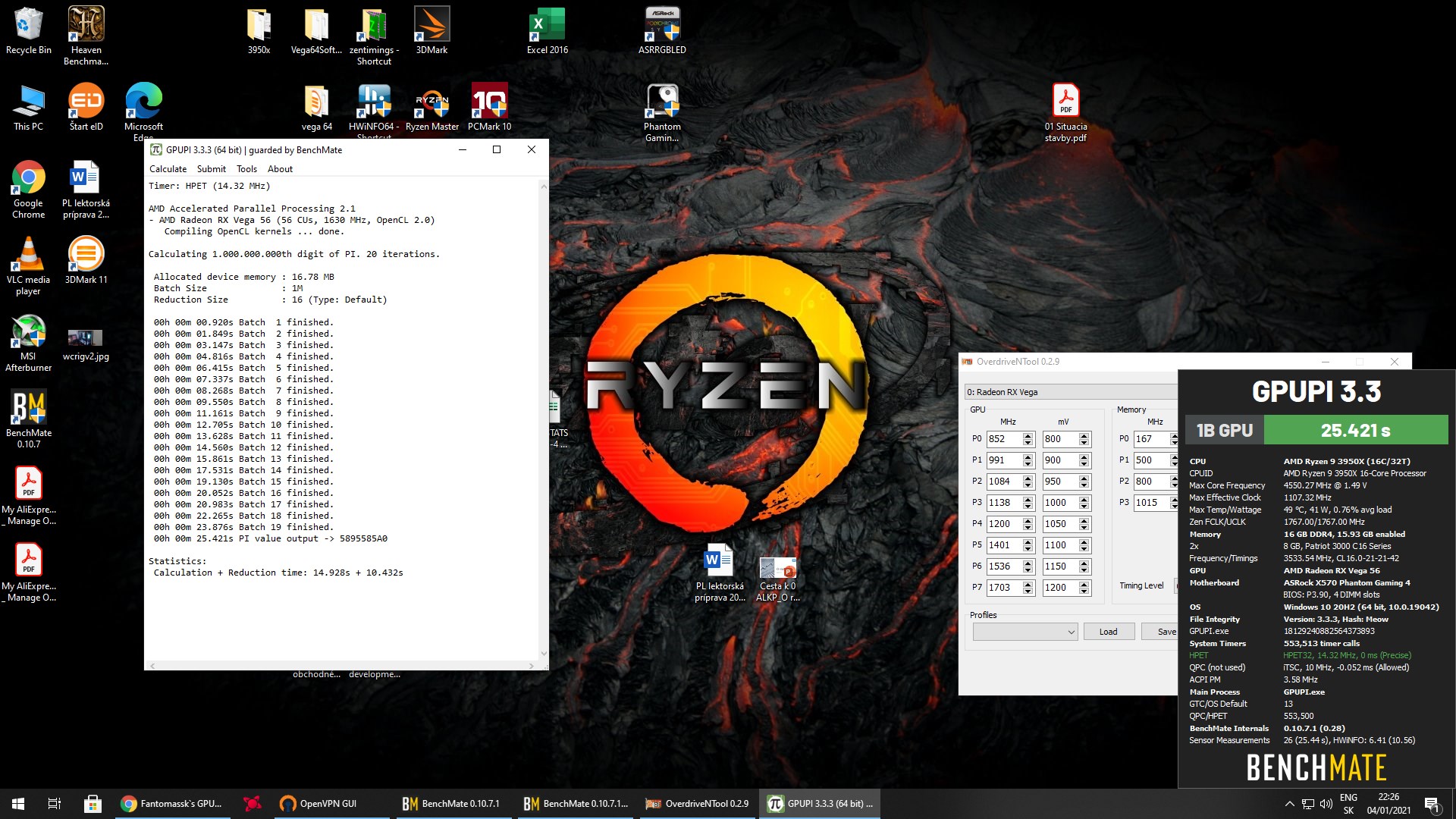Adjust GPU P6 MHz stepper at 1536
Screen dimensions: 1456x819
[1028, 566]
